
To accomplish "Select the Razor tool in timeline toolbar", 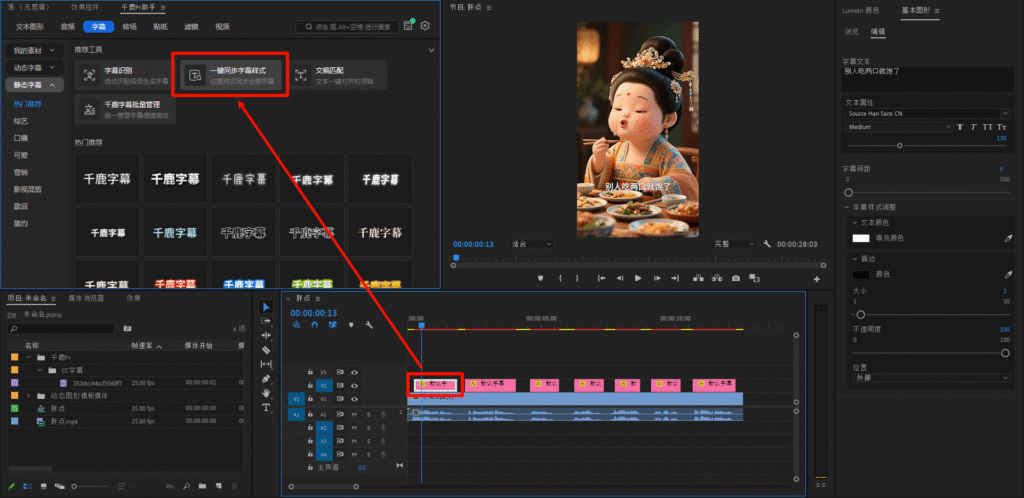I will [x=266, y=350].
